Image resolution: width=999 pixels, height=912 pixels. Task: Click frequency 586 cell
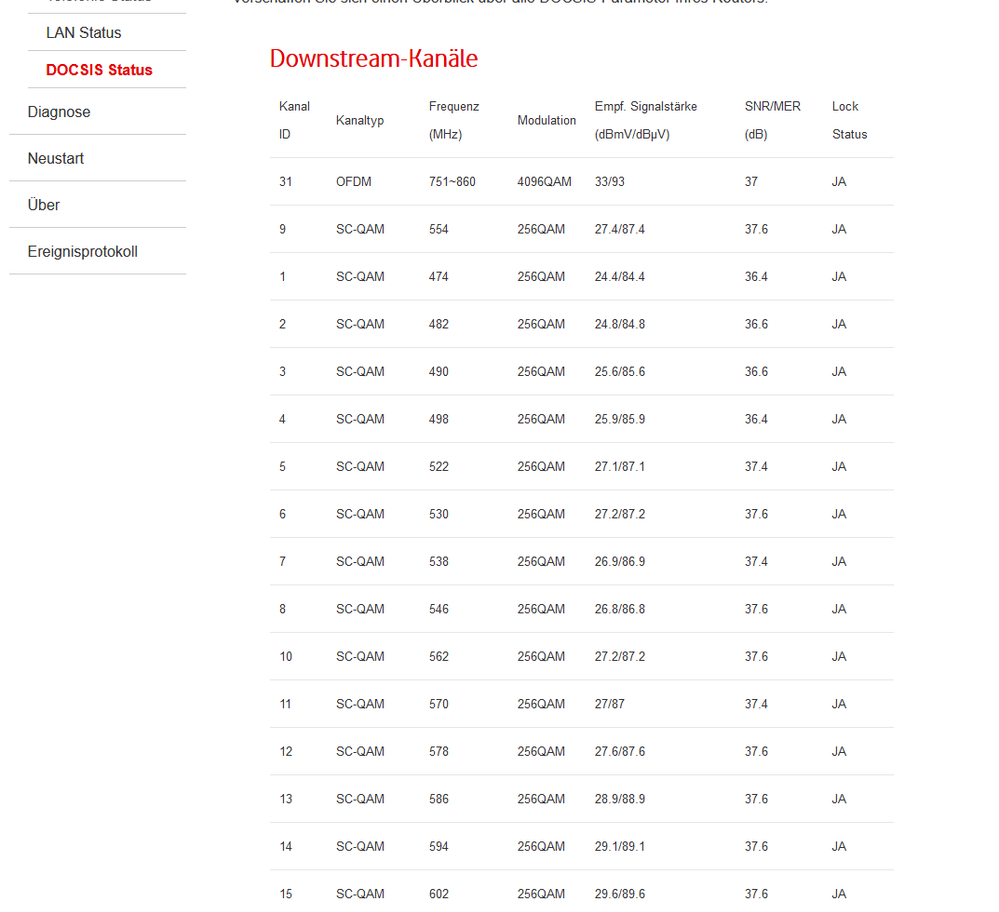[438, 799]
